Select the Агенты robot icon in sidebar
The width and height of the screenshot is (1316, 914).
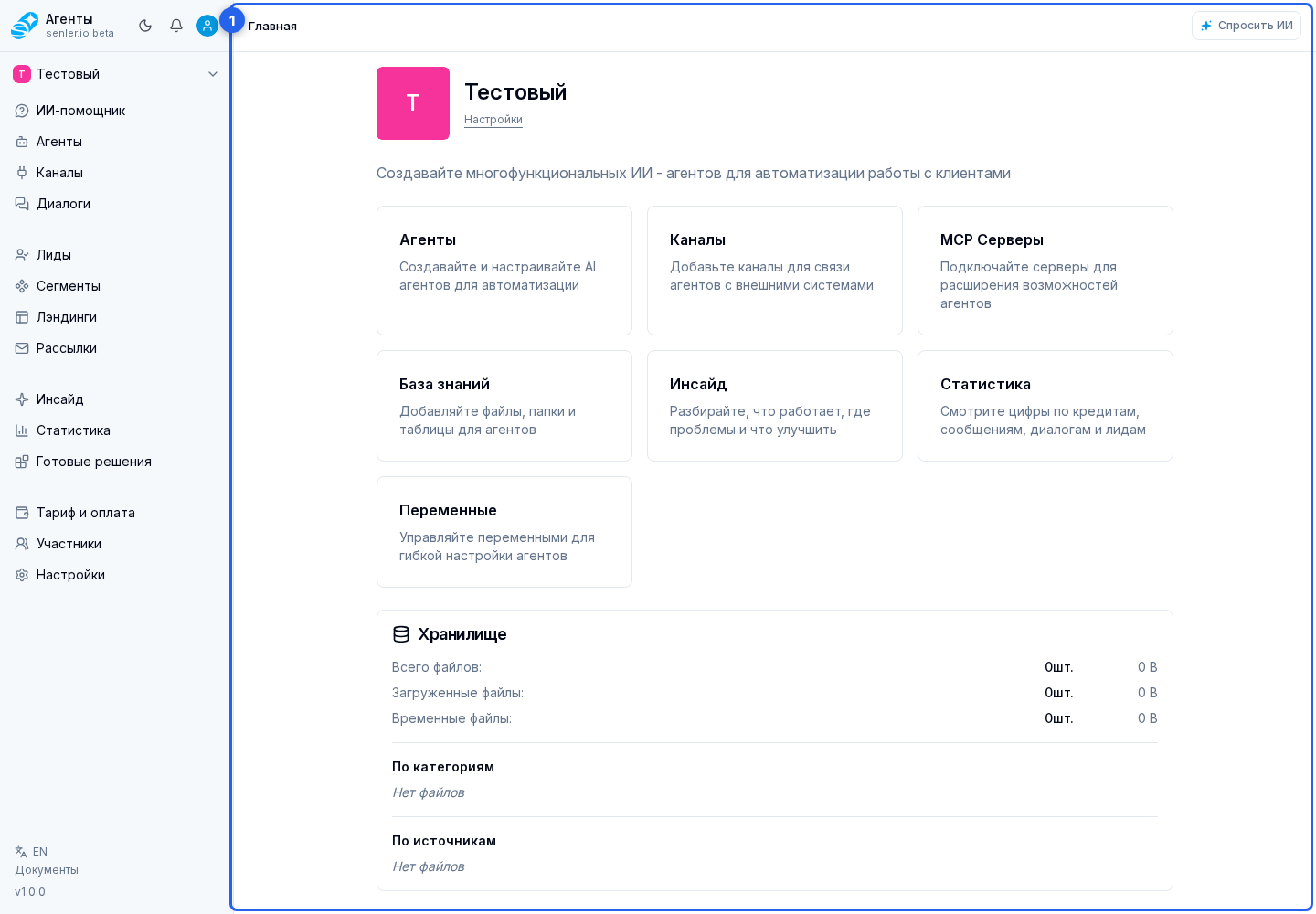(22, 142)
